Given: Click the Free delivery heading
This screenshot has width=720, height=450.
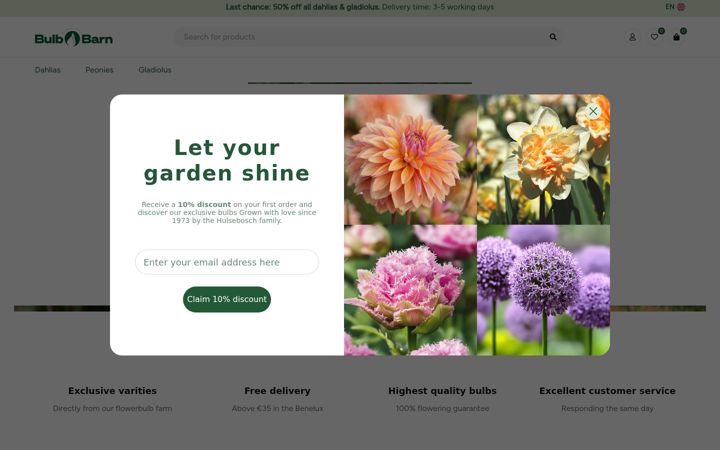Looking at the screenshot, I should [277, 391].
